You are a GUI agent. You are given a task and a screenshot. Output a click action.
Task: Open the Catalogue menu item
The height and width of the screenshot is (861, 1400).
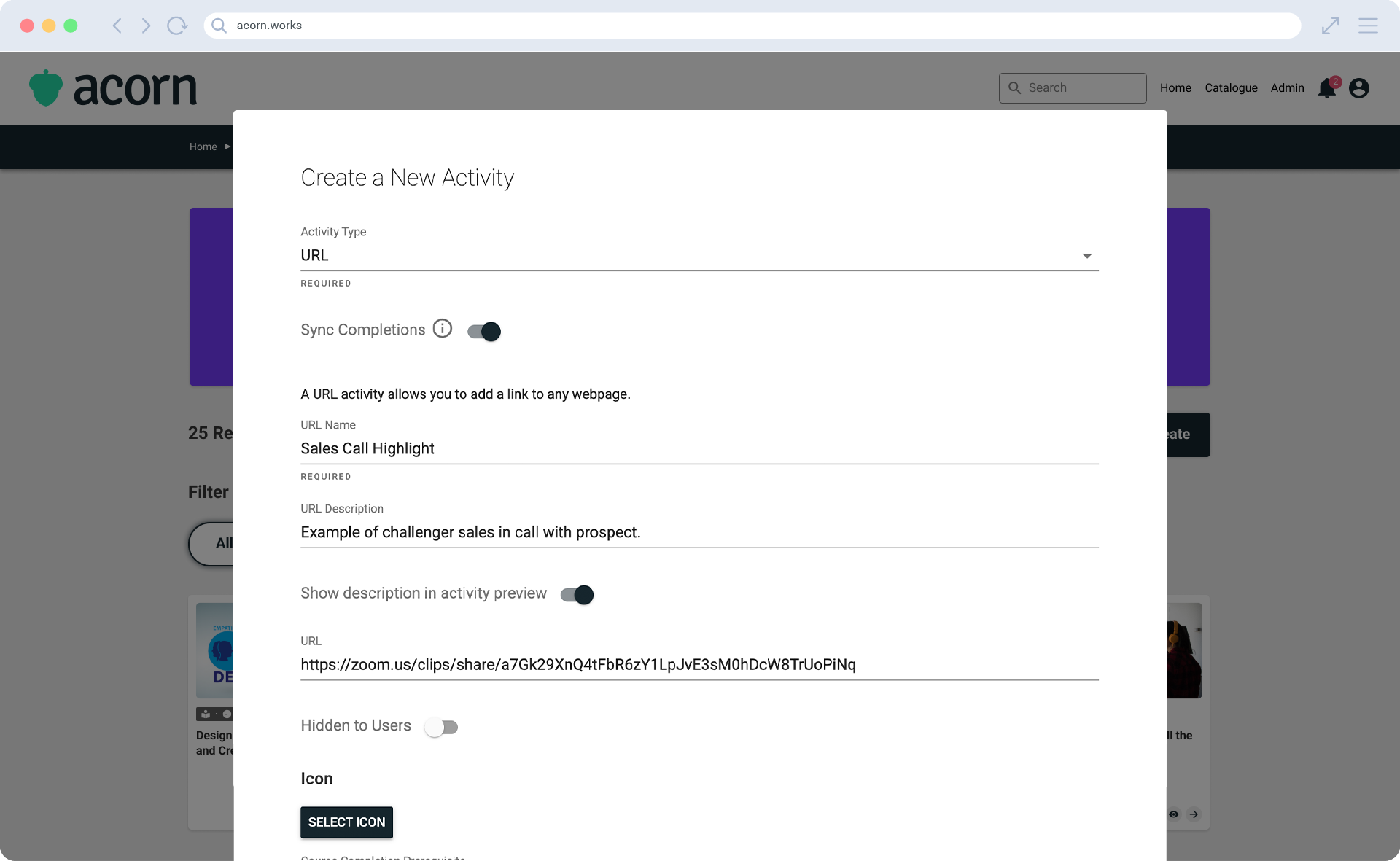1231,88
